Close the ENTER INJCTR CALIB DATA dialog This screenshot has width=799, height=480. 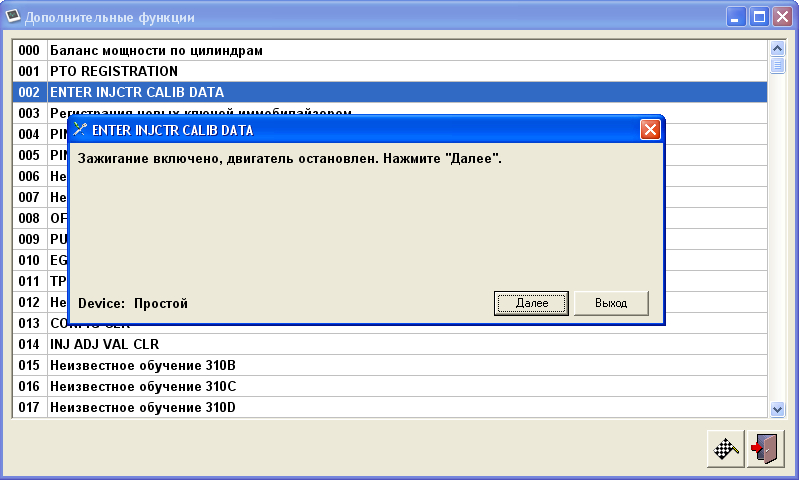[x=650, y=130]
